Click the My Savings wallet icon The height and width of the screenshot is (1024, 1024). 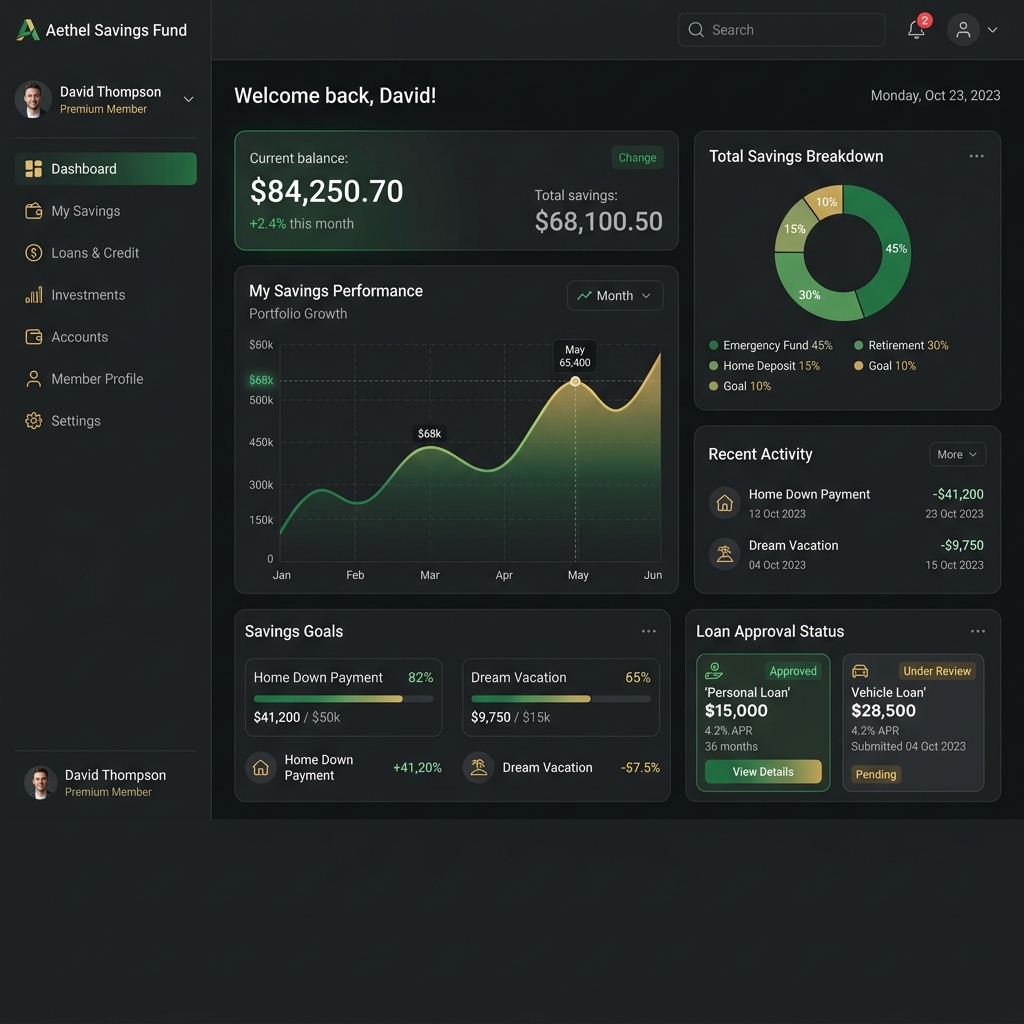[x=33, y=211]
